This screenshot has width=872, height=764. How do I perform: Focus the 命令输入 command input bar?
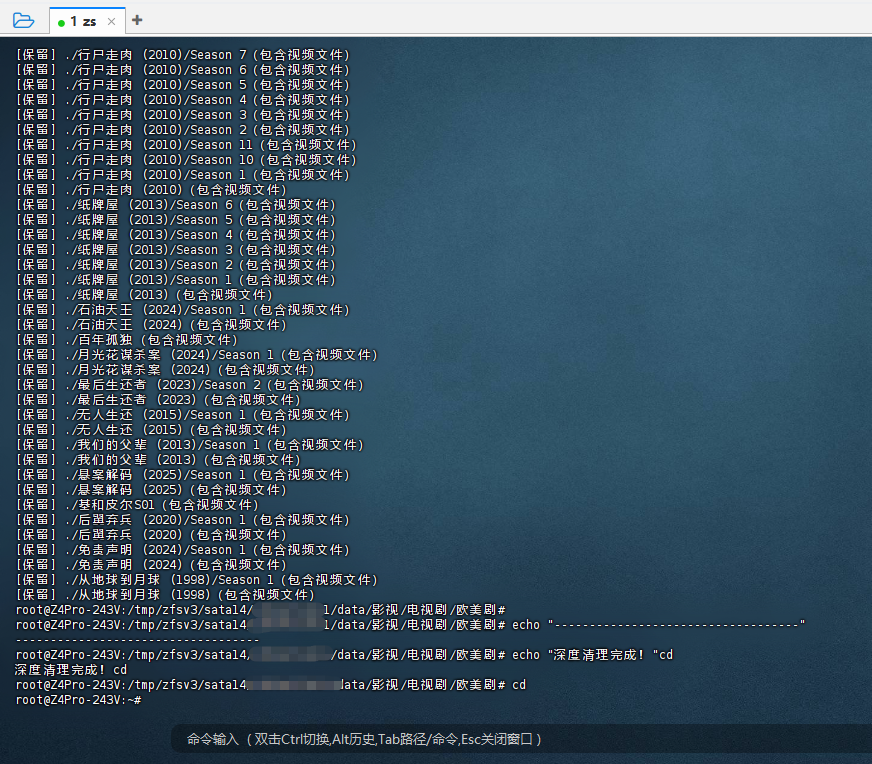click(364, 739)
